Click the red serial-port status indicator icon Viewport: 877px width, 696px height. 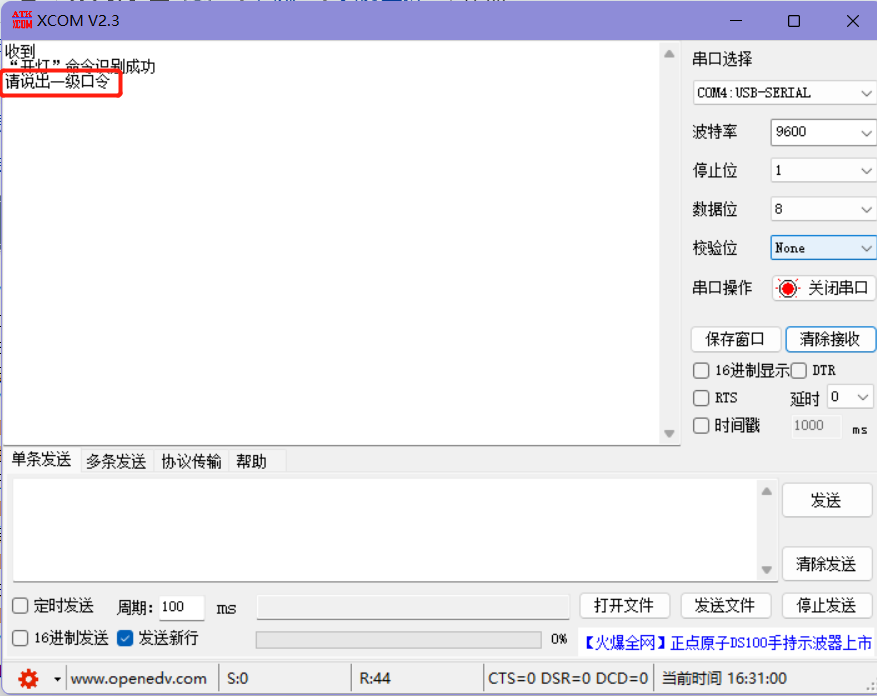point(788,289)
